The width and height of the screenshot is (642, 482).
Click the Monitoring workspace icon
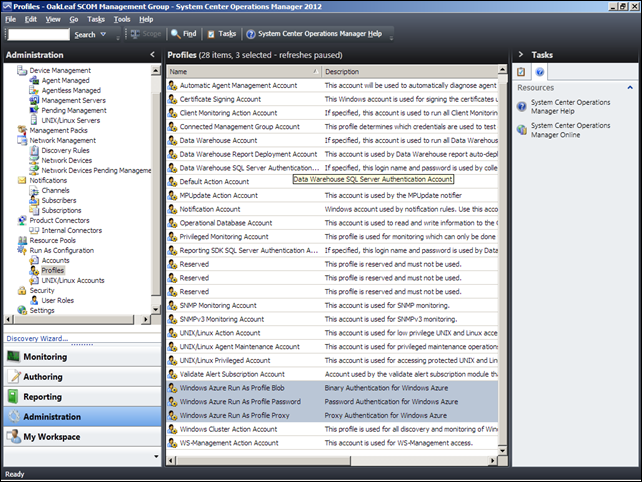[x=14, y=357]
